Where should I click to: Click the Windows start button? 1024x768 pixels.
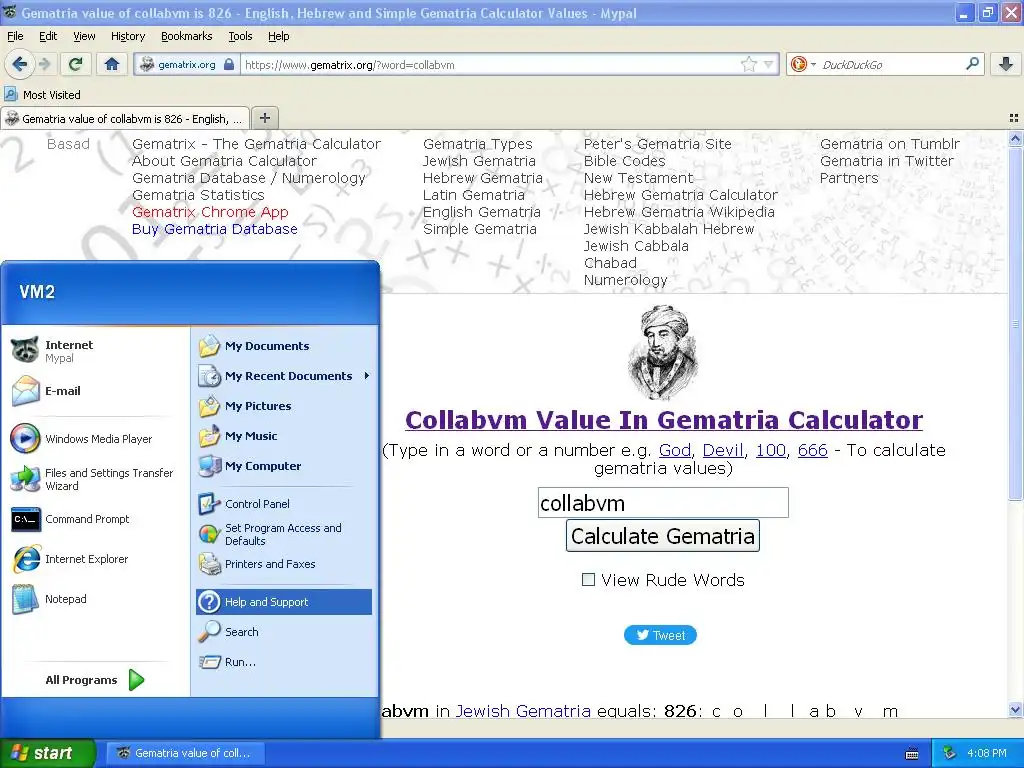[x=48, y=753]
